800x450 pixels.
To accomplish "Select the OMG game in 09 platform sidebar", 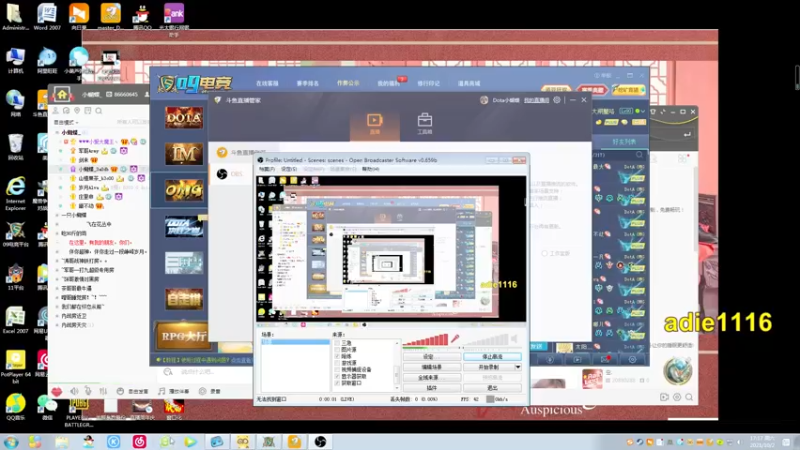I will click(x=184, y=190).
